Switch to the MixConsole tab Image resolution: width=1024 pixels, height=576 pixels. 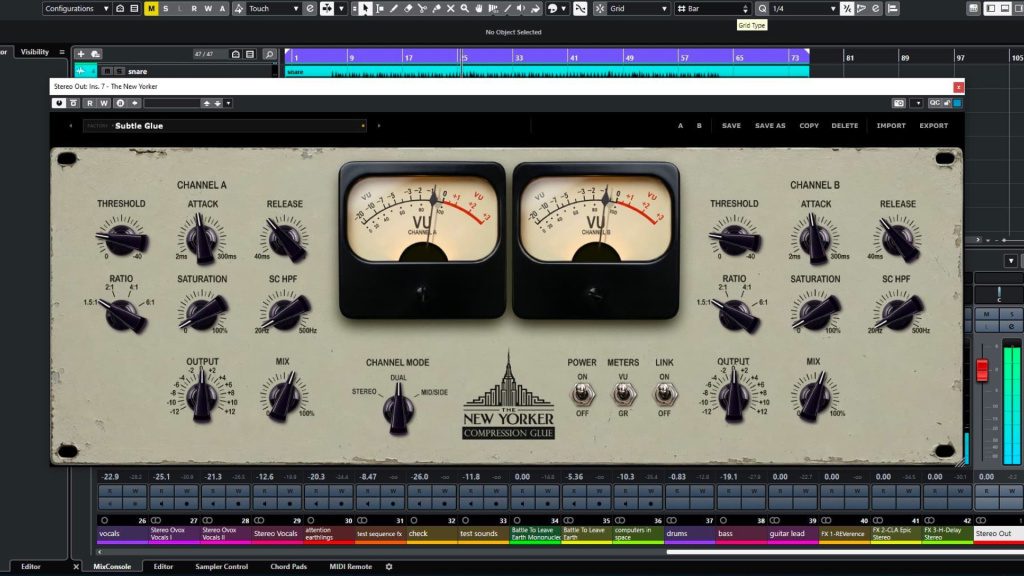click(112, 566)
